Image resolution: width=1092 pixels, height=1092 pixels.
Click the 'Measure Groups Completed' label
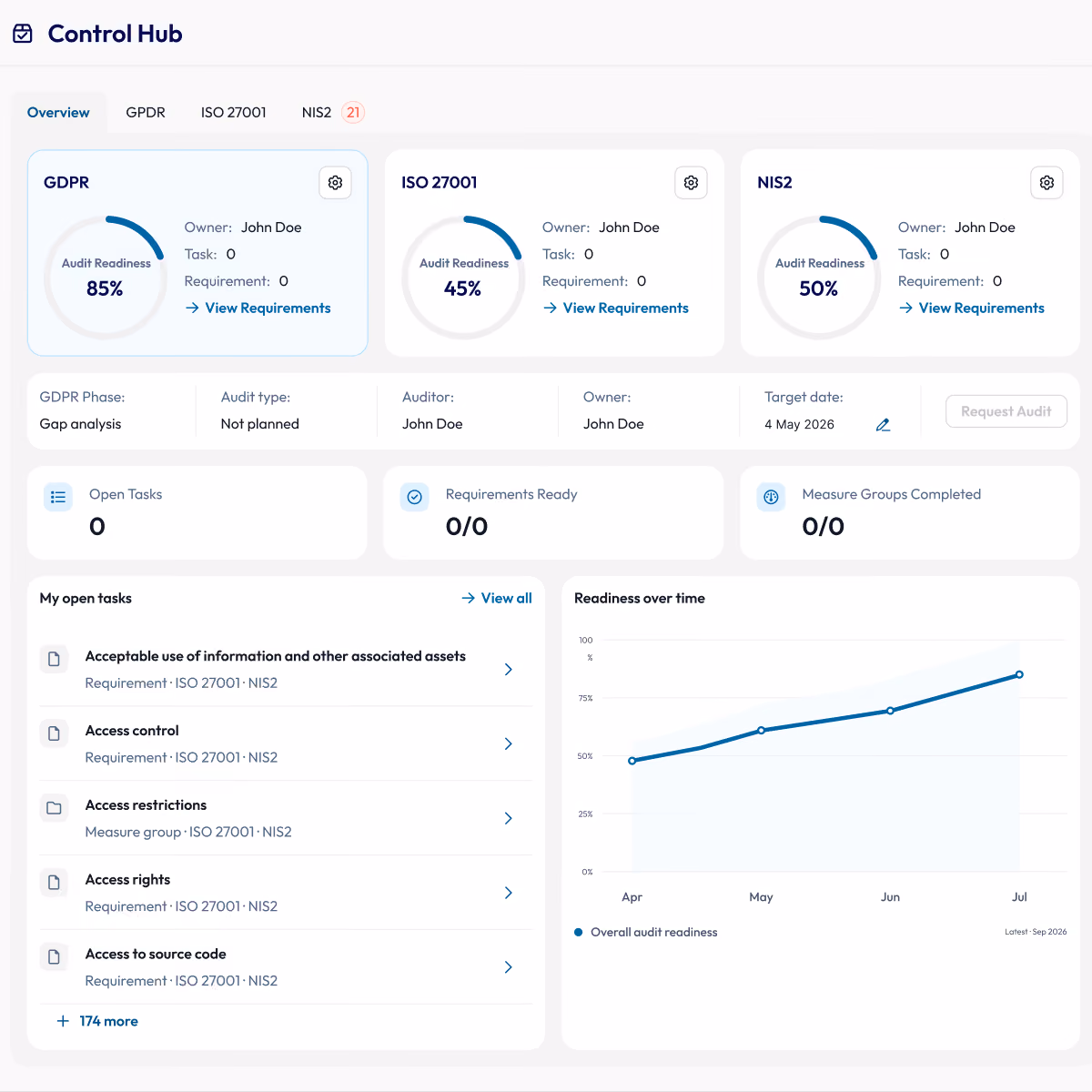[892, 494]
